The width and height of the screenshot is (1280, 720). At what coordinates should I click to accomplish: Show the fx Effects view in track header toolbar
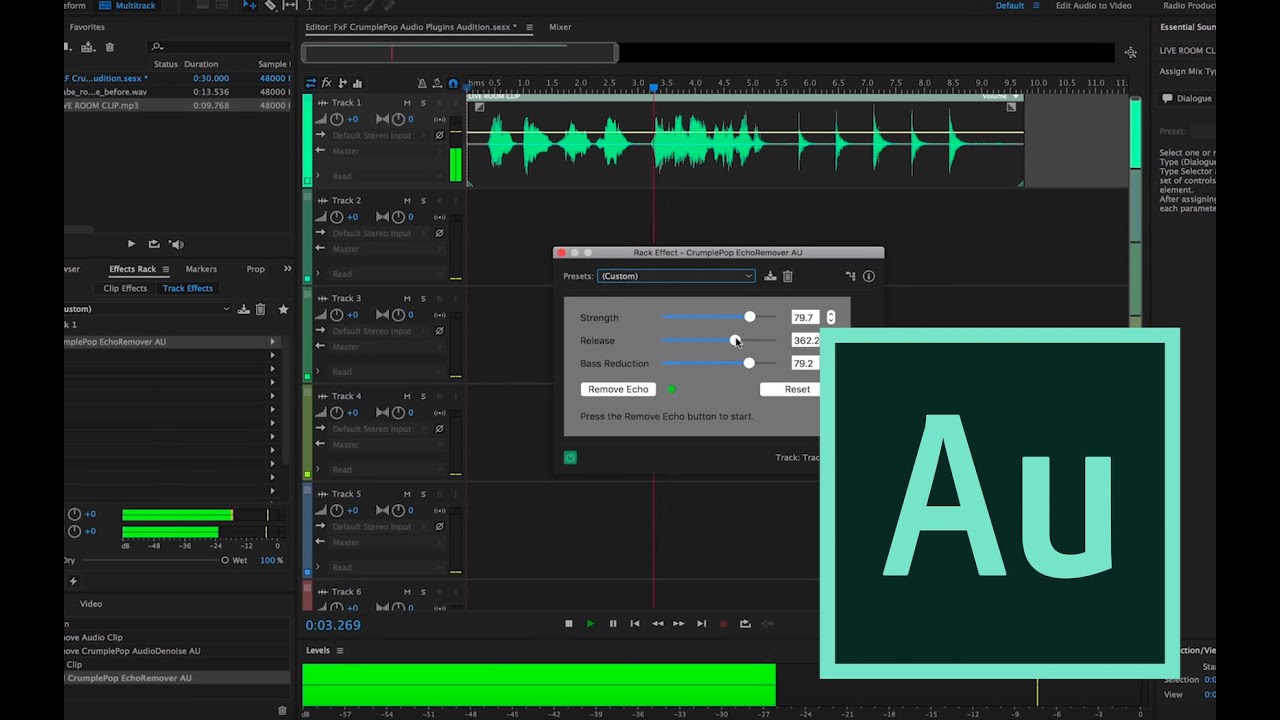pos(327,83)
